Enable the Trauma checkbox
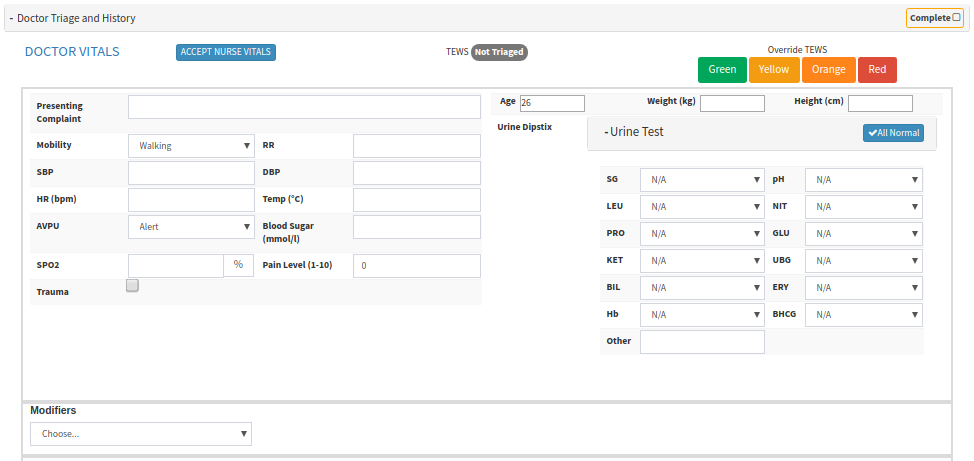 132,286
